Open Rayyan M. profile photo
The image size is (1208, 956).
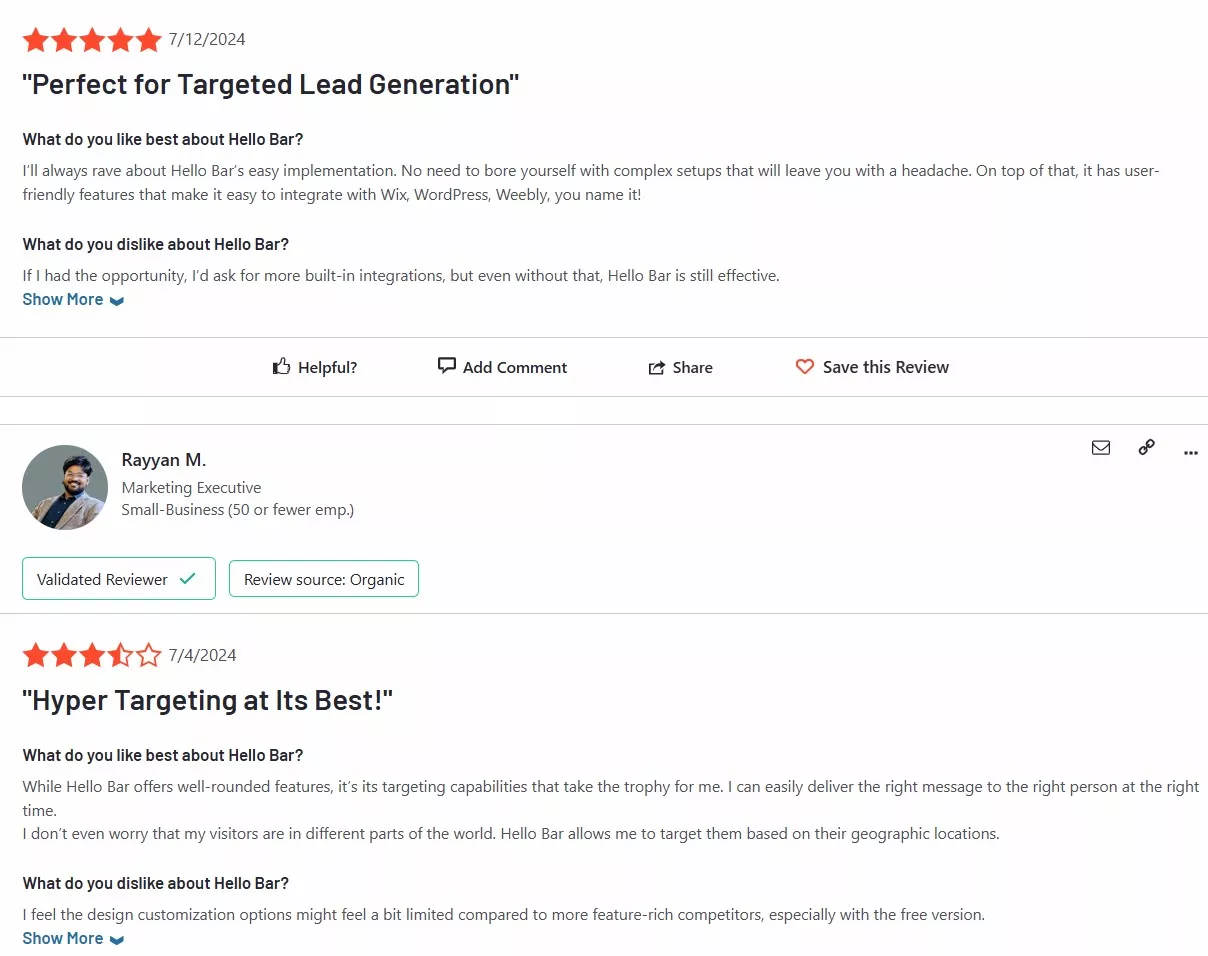click(65, 487)
